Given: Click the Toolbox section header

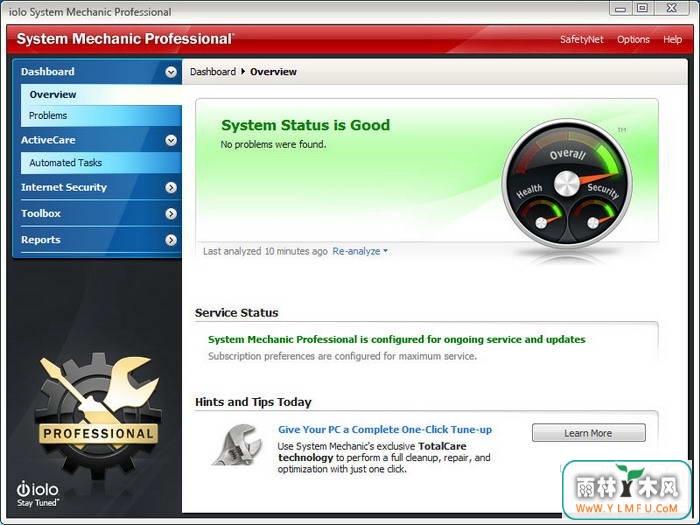Looking at the screenshot, I should tap(97, 214).
